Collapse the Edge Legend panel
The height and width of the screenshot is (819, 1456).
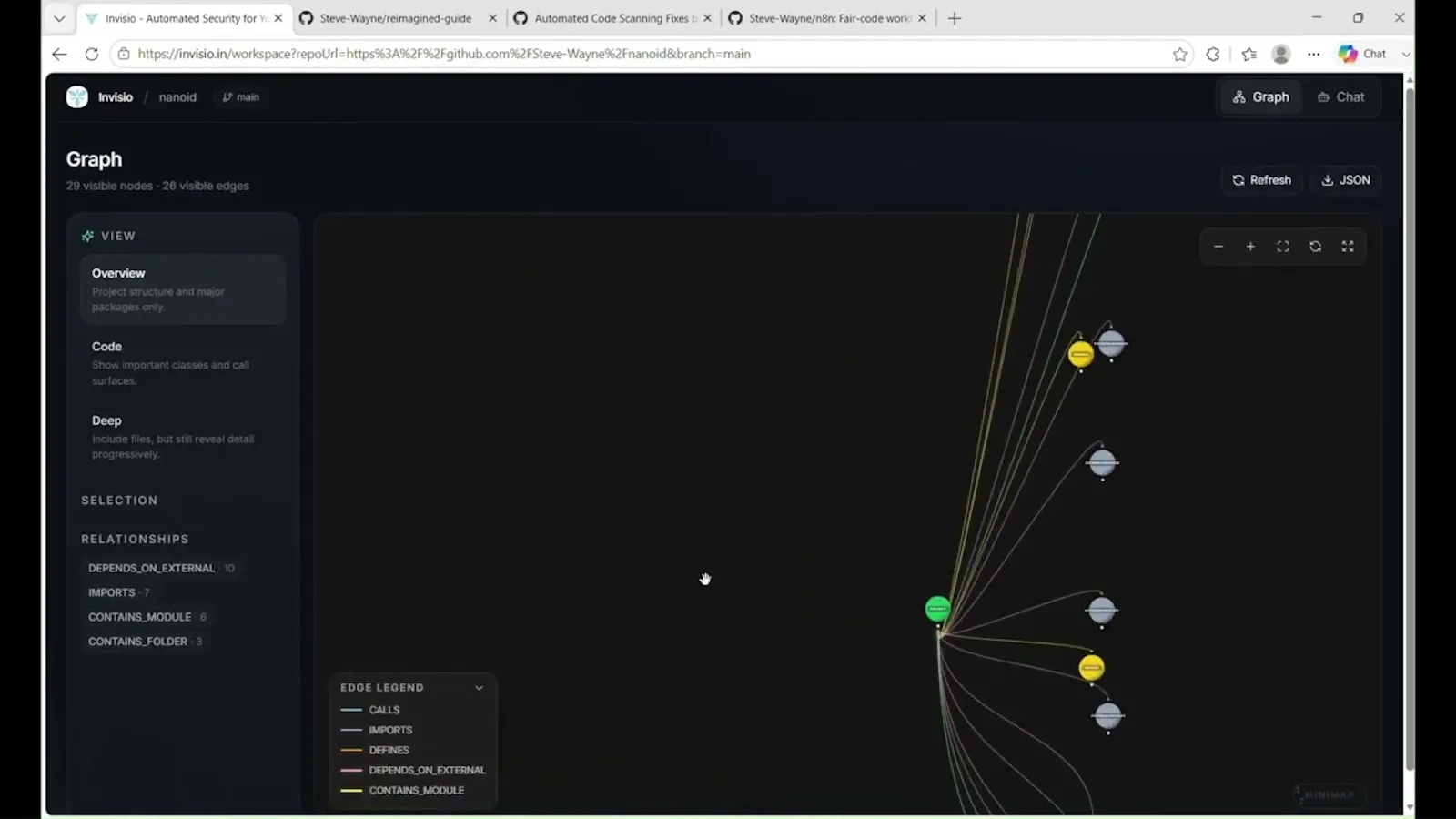click(479, 688)
